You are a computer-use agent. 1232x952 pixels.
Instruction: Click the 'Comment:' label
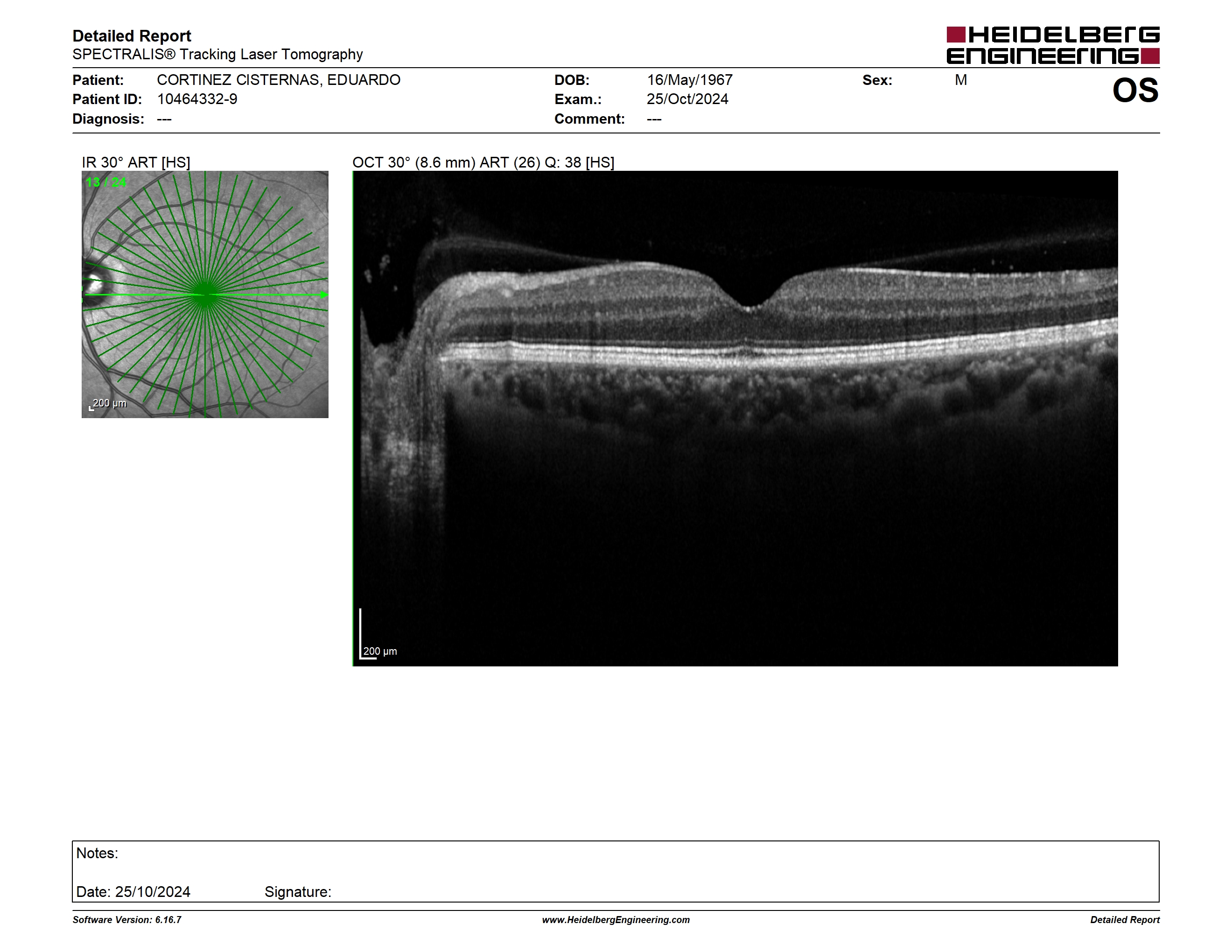tap(589, 119)
